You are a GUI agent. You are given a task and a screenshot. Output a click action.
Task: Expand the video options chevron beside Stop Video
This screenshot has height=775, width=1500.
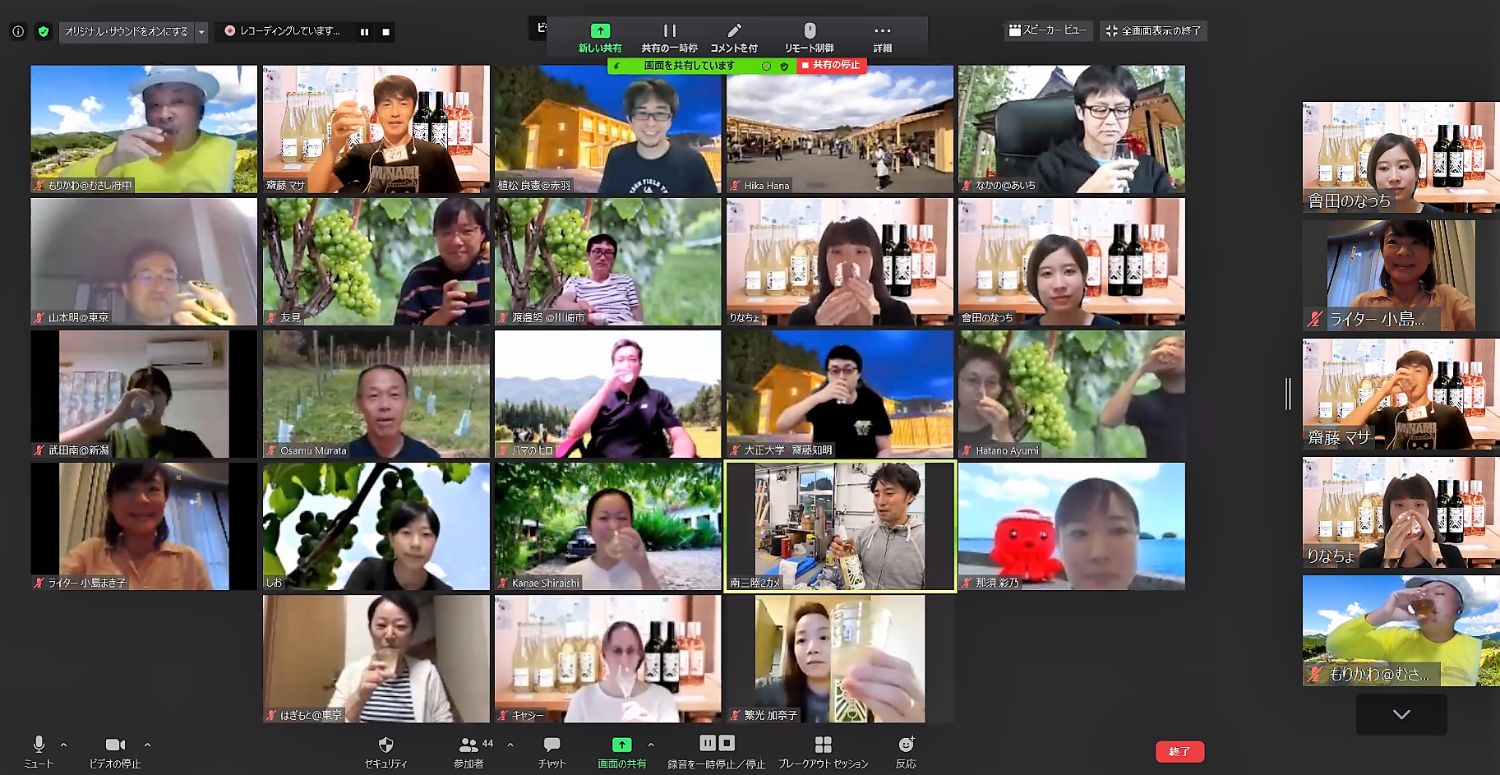(x=148, y=744)
